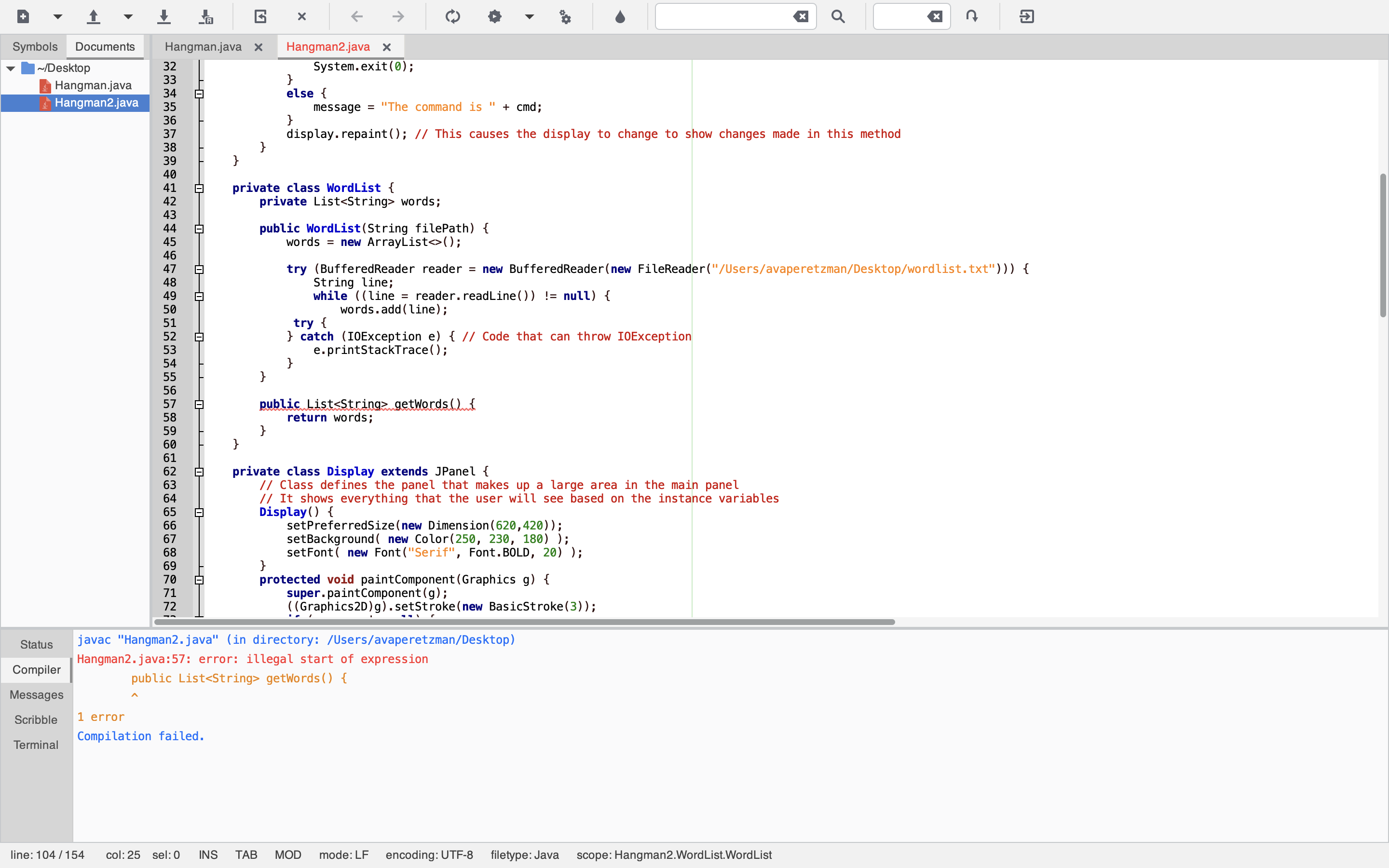Compile the file with the circular-arrows icon
The height and width of the screenshot is (868, 1389).
click(x=452, y=17)
